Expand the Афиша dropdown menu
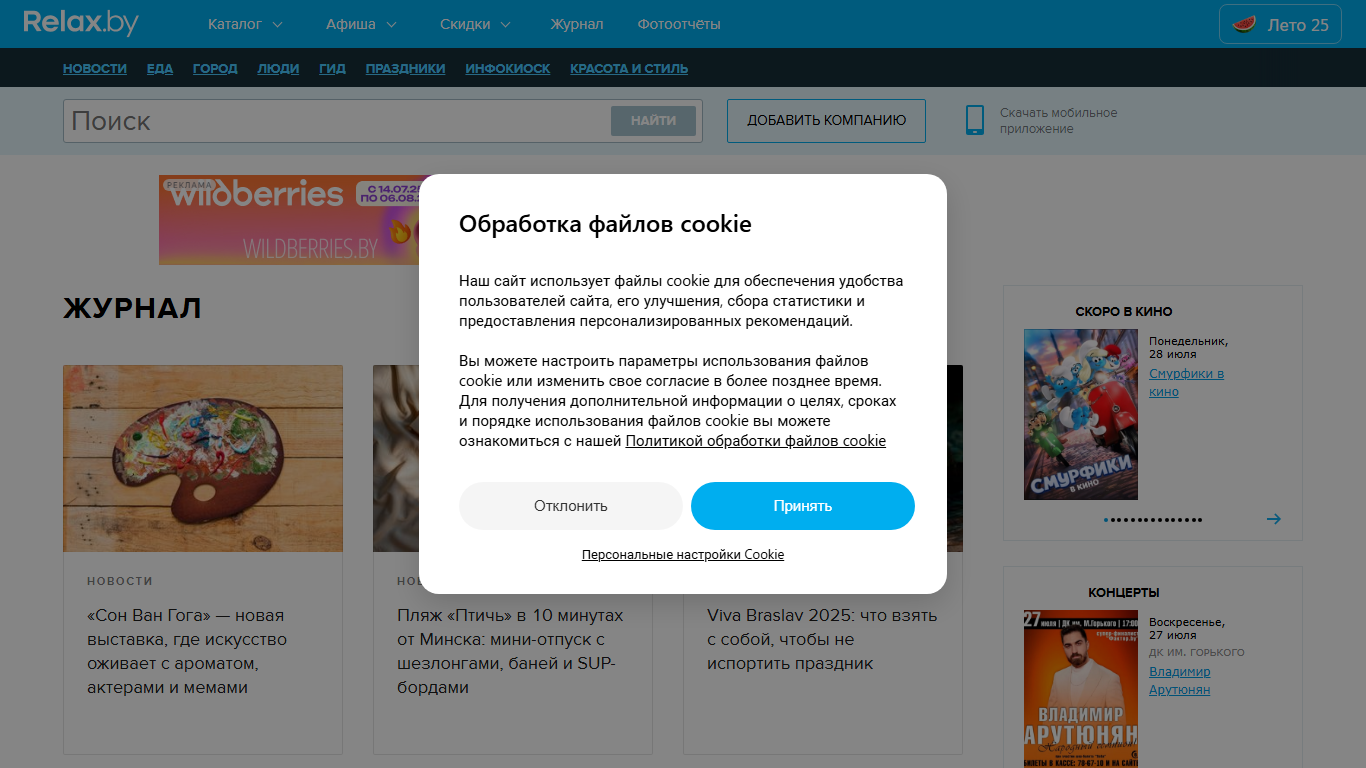 361,24
